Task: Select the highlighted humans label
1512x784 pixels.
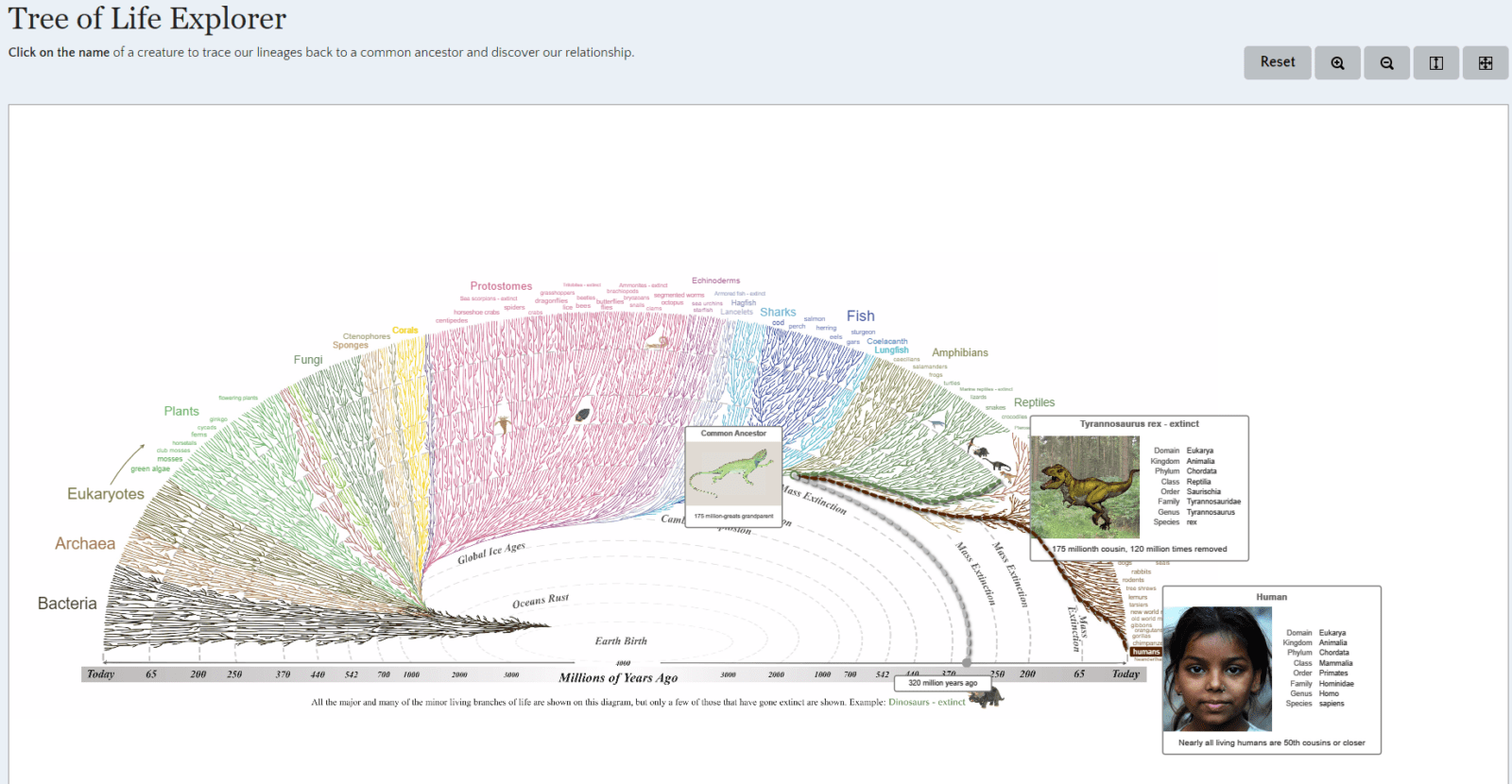Action: tap(1145, 652)
